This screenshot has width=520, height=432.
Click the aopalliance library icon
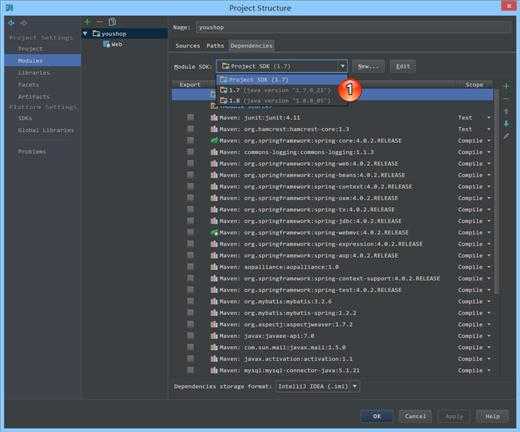(x=214, y=267)
